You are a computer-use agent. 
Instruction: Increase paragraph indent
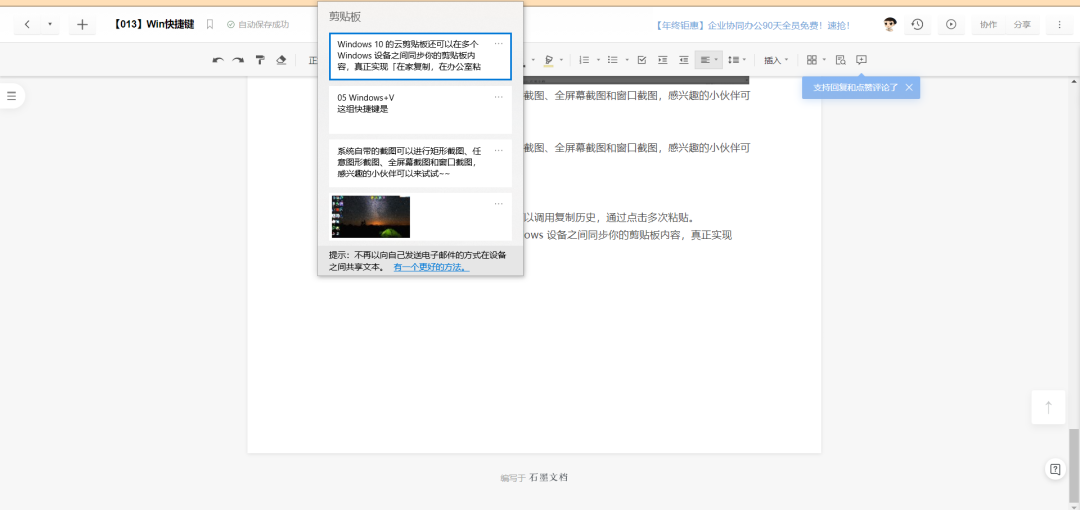point(663,60)
